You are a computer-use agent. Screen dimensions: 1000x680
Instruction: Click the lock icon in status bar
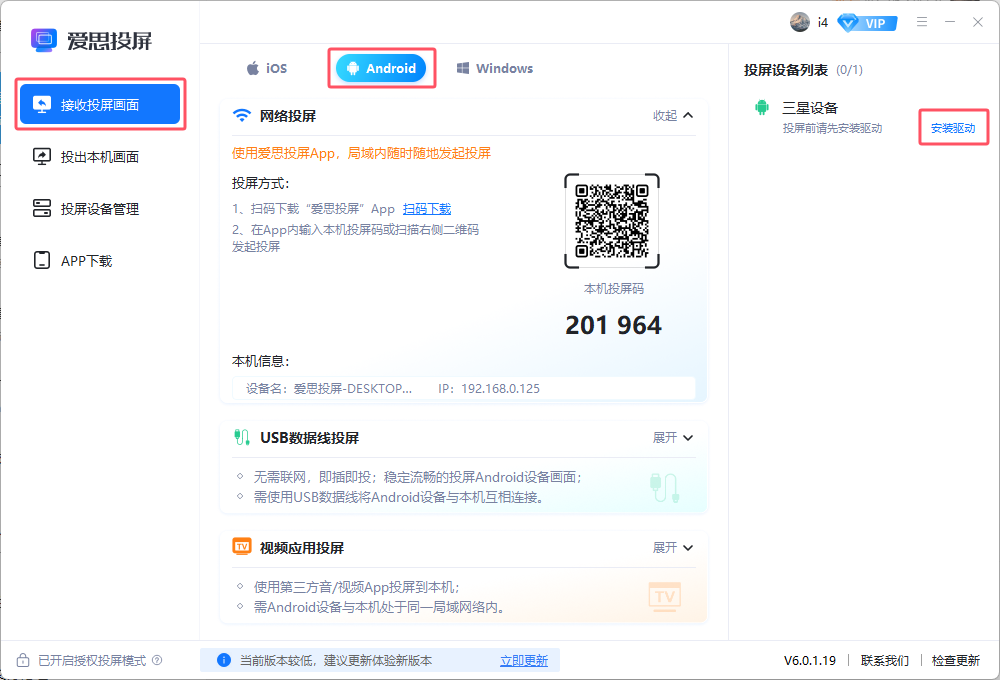pyautogui.click(x=23, y=660)
